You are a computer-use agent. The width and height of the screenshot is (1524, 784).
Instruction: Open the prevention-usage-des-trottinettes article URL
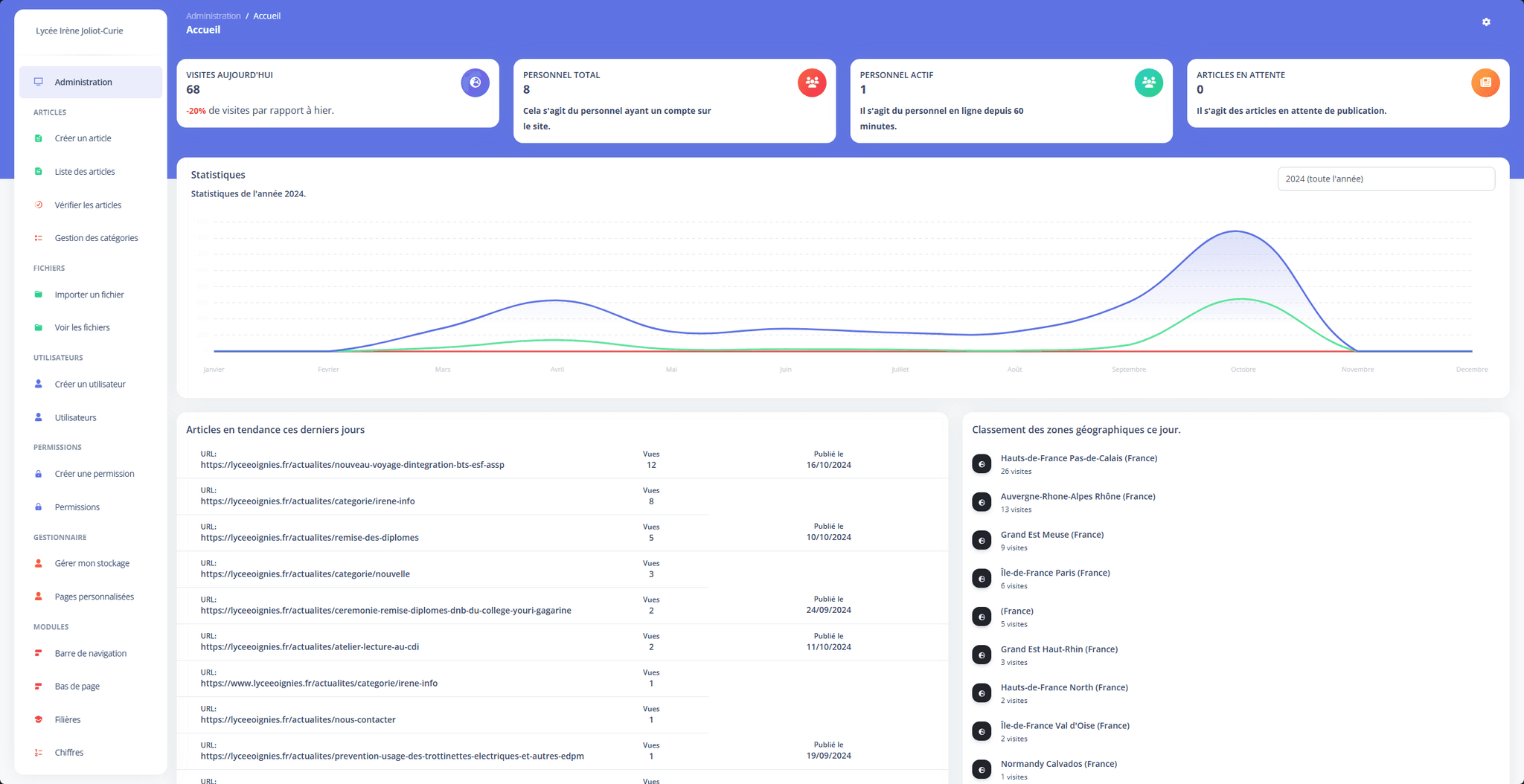(392, 756)
